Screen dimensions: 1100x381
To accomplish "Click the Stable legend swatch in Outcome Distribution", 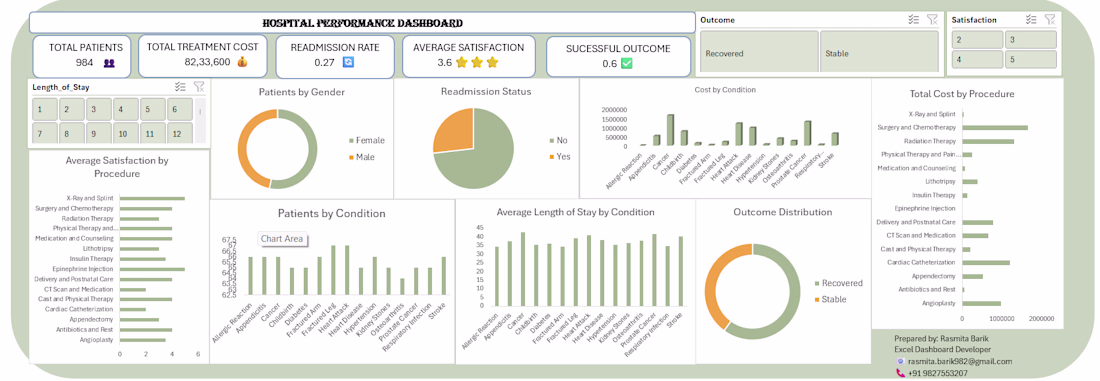I will (x=817, y=300).
